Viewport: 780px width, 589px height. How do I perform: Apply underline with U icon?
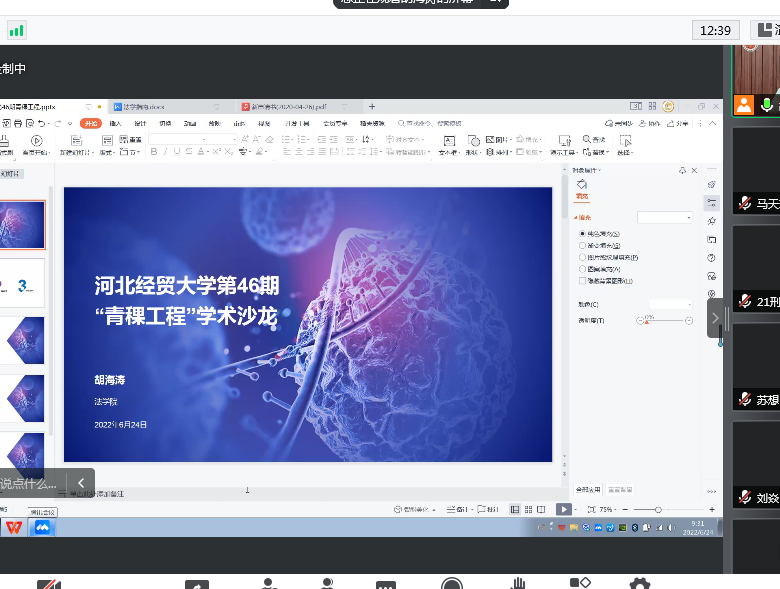177,151
